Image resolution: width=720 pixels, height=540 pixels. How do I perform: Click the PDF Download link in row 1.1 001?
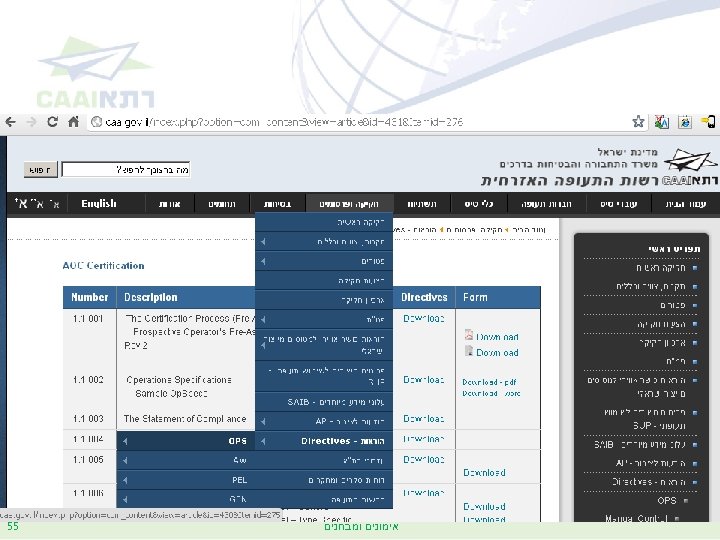pyautogui.click(x=497, y=337)
